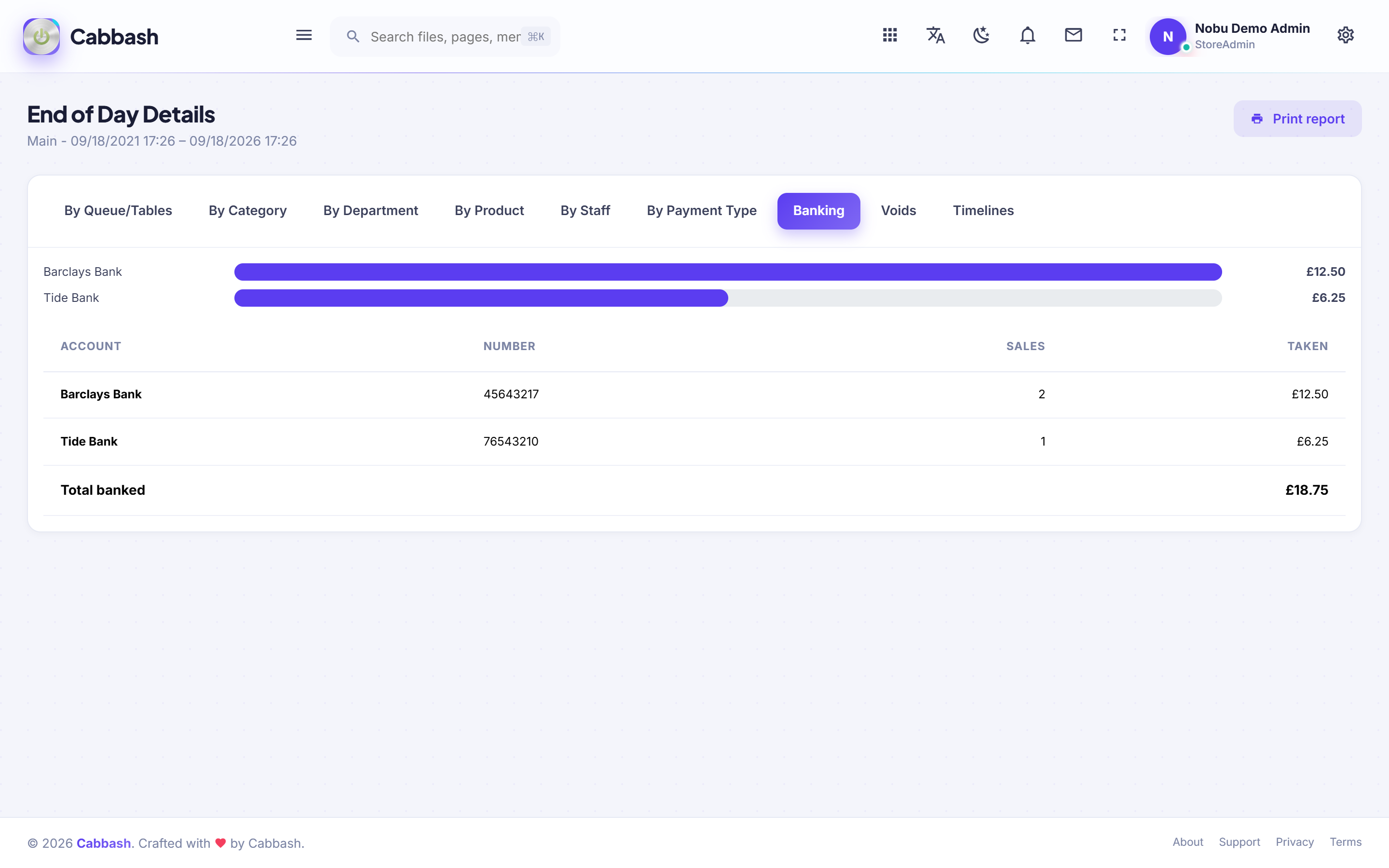Click the Tide Bank progress bar
The height and width of the screenshot is (868, 1389).
[728, 298]
